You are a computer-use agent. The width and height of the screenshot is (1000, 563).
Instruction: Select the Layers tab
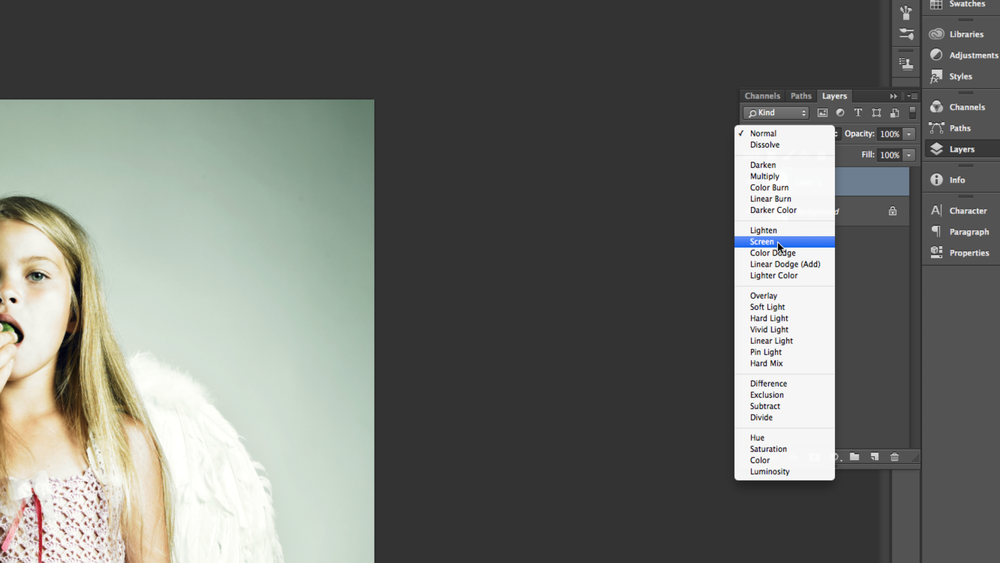coord(834,96)
